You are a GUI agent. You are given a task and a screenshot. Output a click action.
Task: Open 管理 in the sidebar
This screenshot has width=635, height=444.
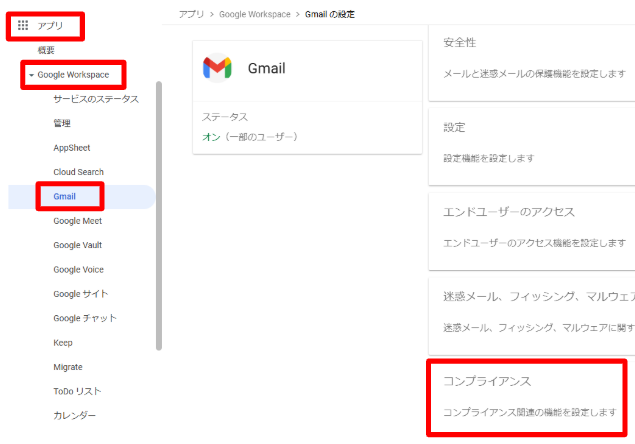[x=62, y=123]
